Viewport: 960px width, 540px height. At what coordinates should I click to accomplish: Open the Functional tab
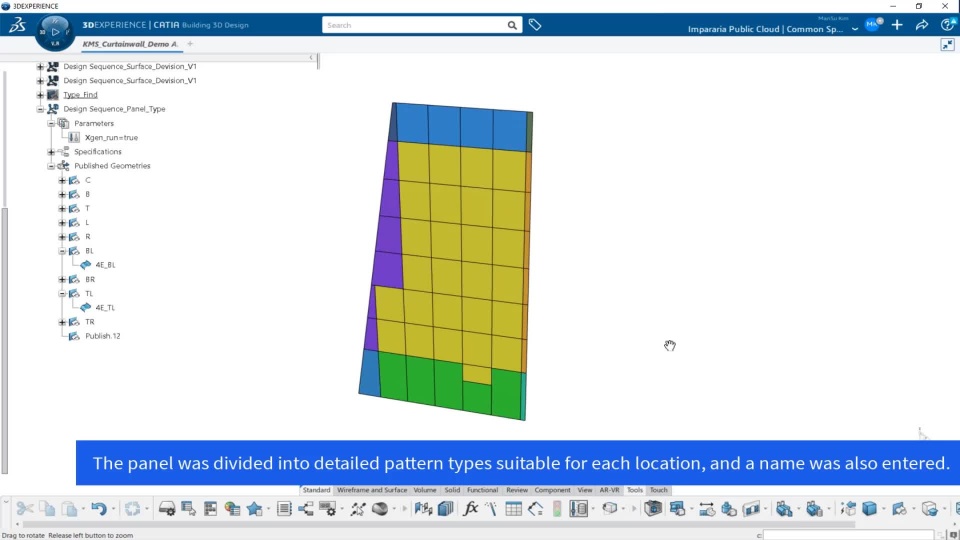click(482, 490)
